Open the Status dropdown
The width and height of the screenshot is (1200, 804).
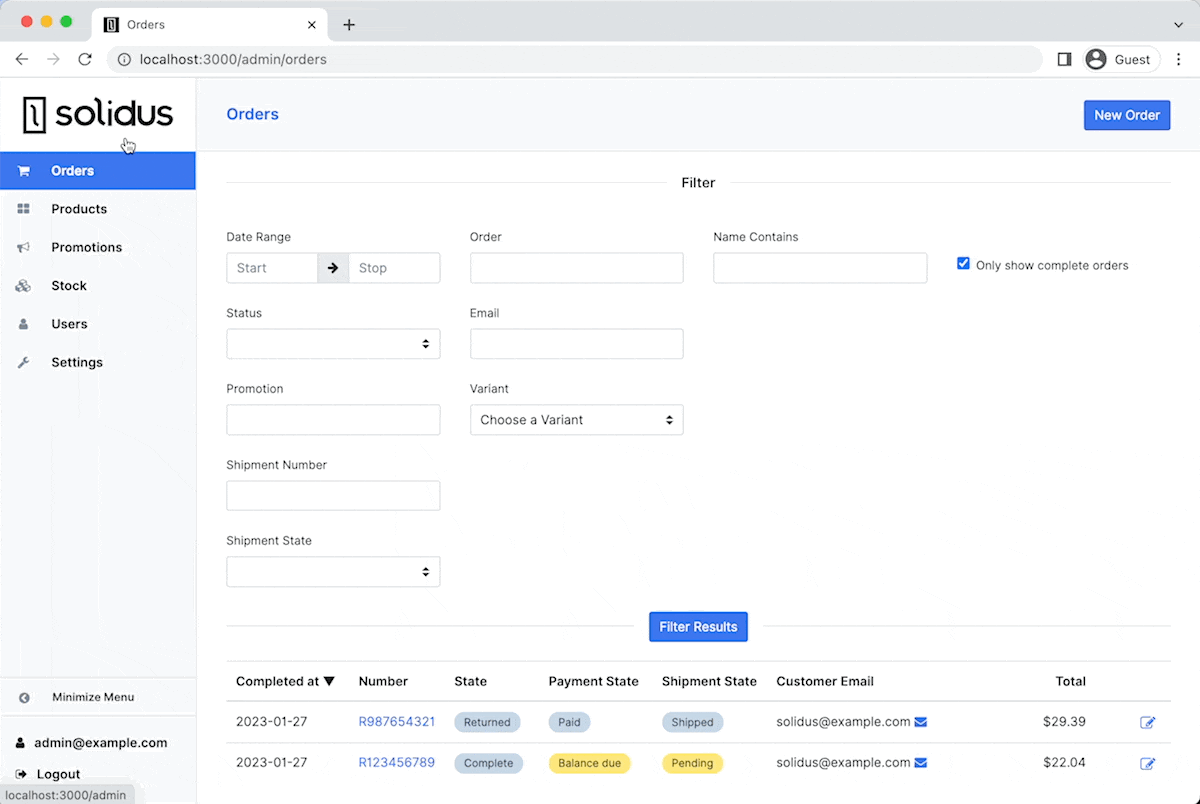pos(333,344)
